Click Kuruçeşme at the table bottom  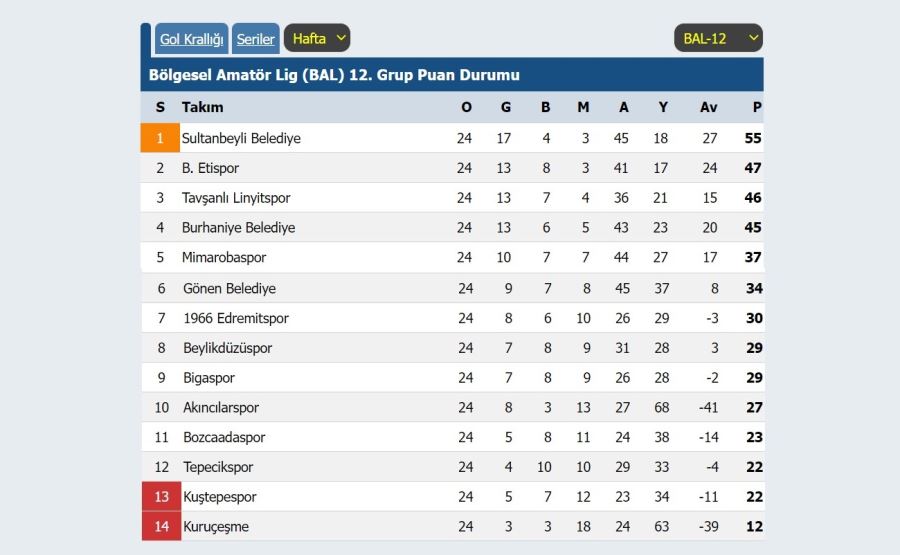216,526
